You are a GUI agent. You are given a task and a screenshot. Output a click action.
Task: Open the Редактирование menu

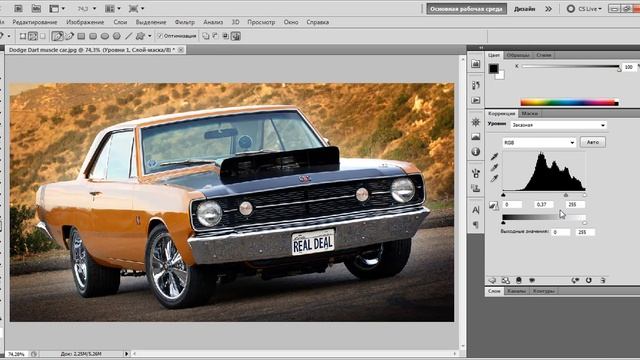click(x=35, y=22)
